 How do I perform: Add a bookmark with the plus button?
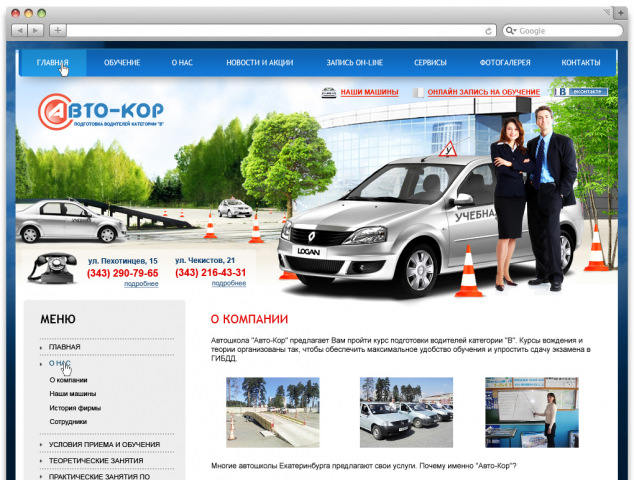(x=58, y=30)
